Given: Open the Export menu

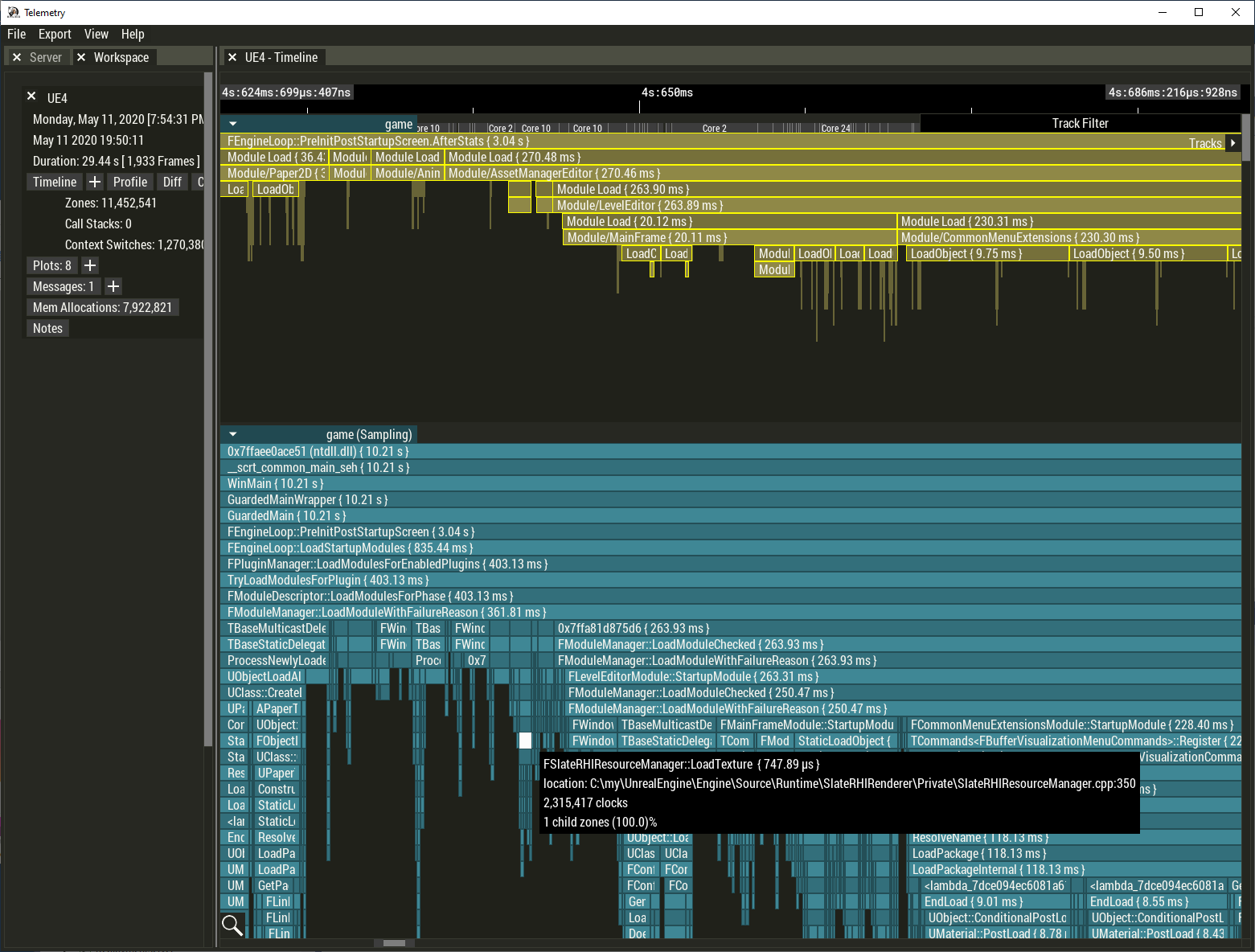Looking at the screenshot, I should [x=55, y=35].
